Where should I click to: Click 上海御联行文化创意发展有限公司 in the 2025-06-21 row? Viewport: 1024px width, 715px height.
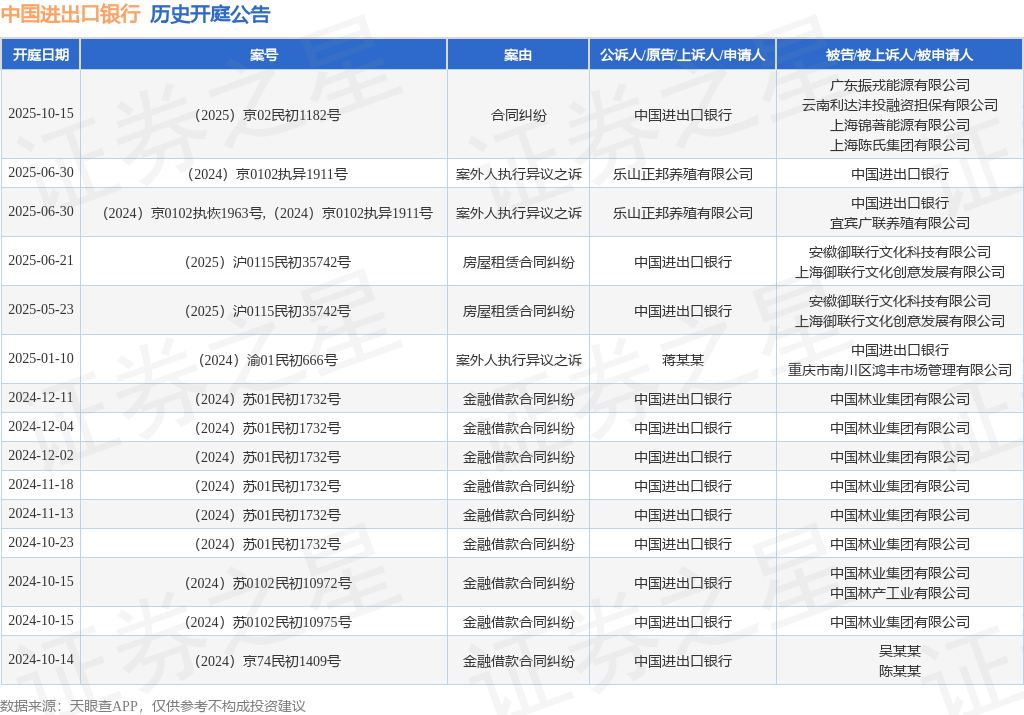(x=900, y=272)
